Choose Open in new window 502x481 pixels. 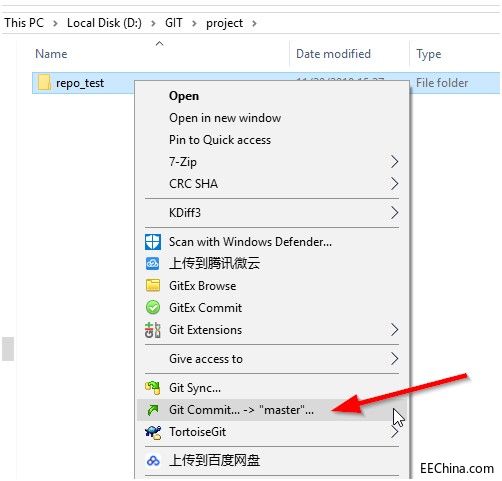[225, 118]
